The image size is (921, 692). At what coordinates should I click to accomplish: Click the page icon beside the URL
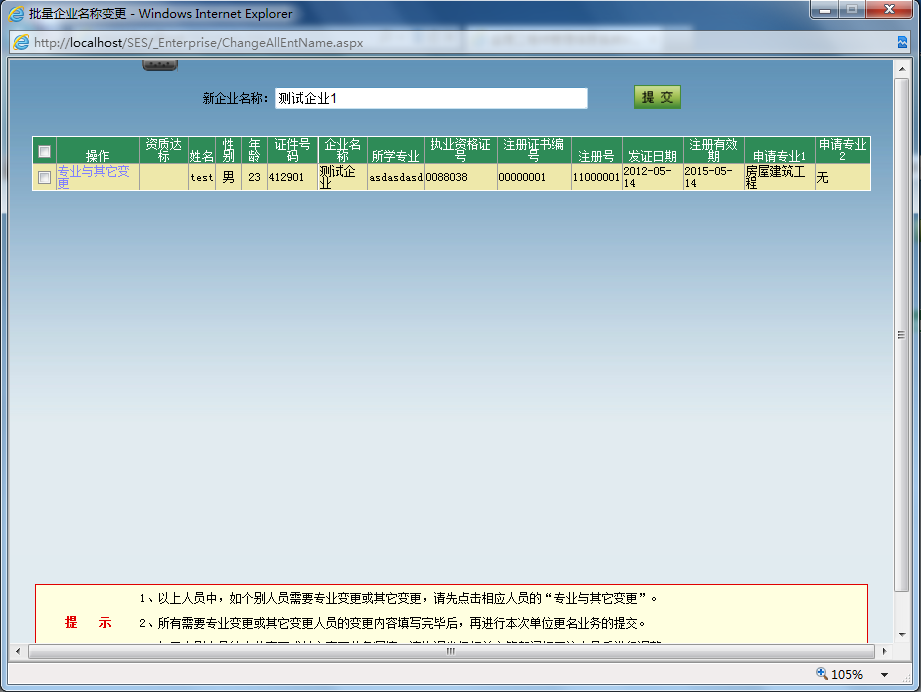coord(21,43)
